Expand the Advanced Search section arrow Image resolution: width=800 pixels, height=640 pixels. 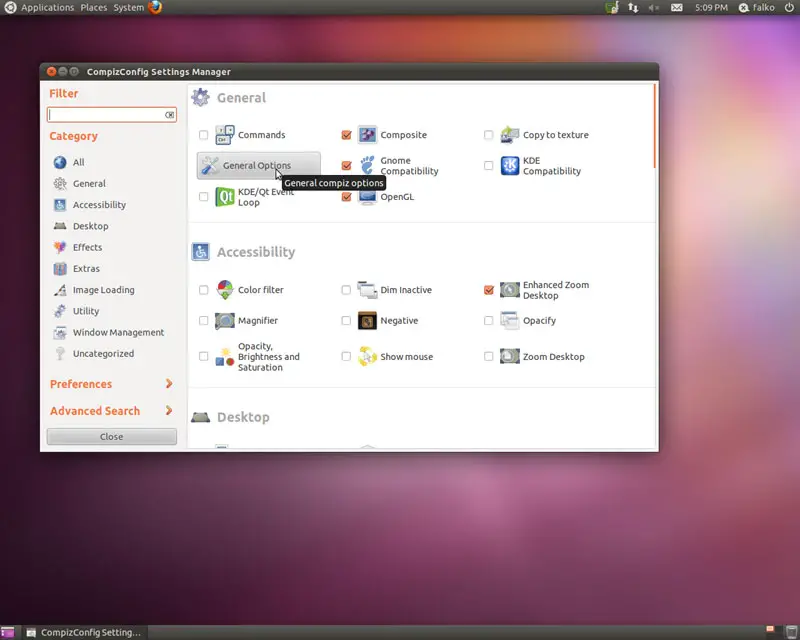pos(169,410)
